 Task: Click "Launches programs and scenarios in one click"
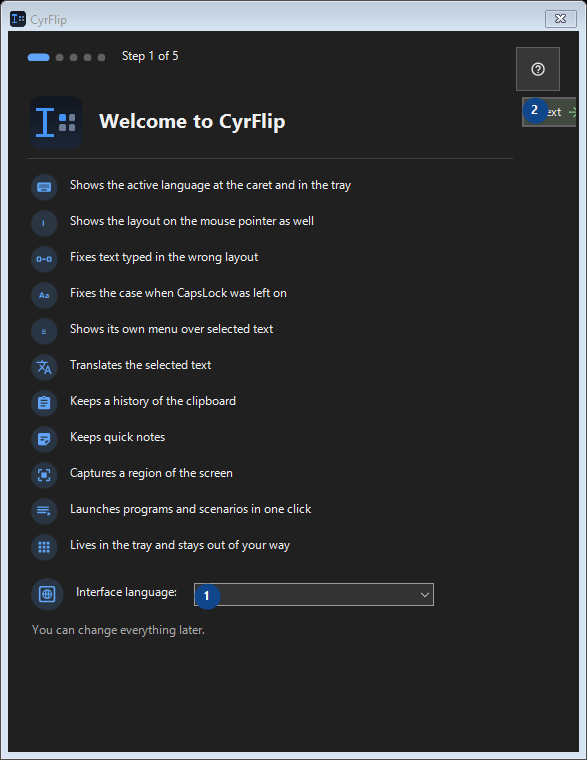coord(190,509)
